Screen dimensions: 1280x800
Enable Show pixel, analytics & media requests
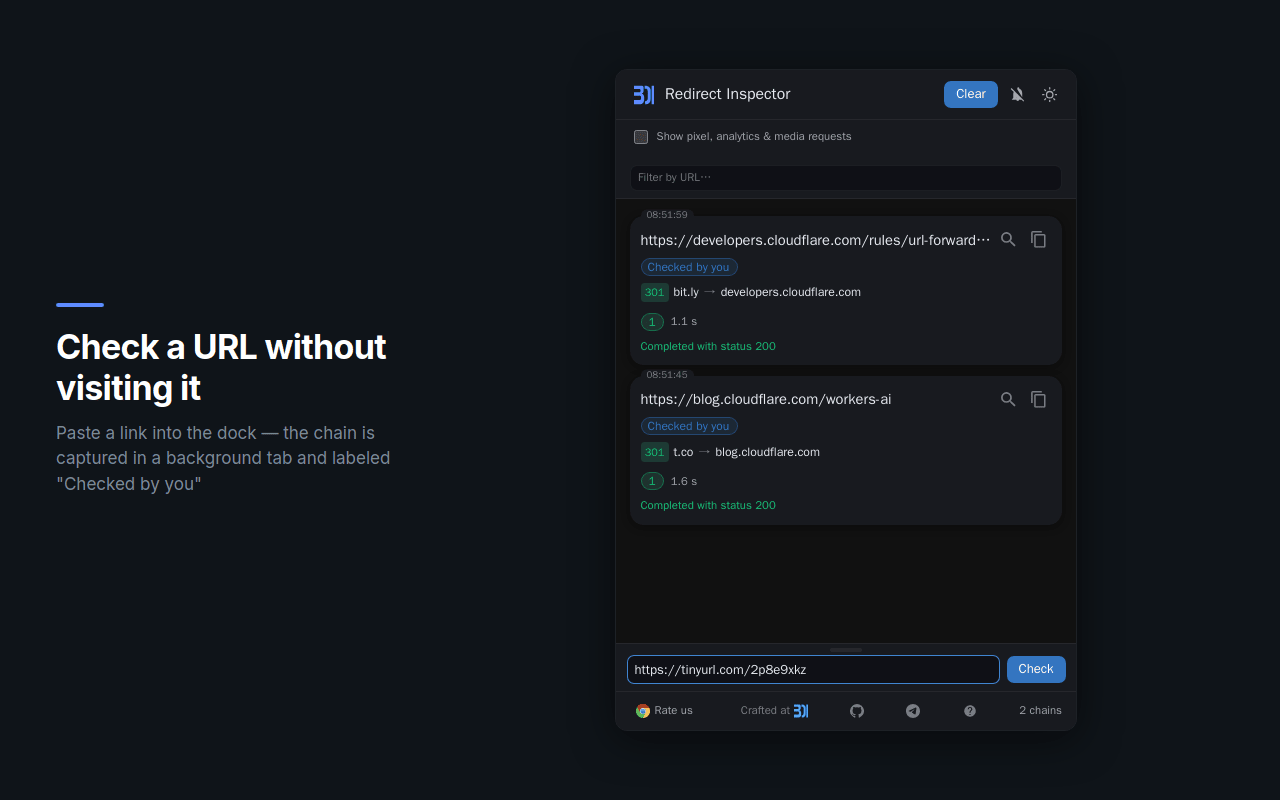(641, 137)
